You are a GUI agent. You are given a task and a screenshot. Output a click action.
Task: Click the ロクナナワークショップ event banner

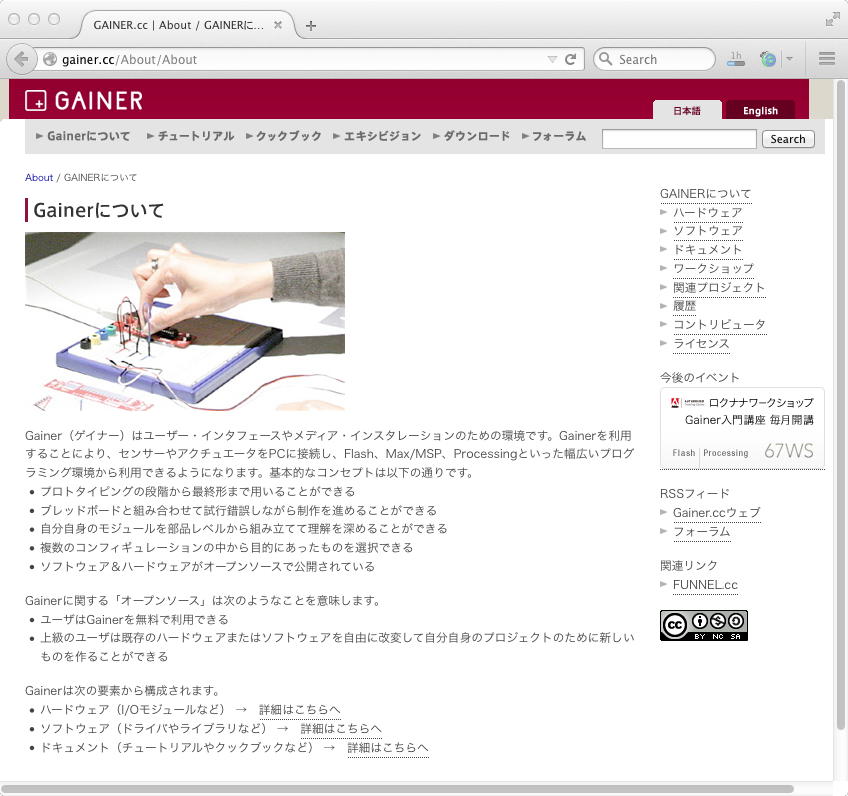(x=742, y=428)
